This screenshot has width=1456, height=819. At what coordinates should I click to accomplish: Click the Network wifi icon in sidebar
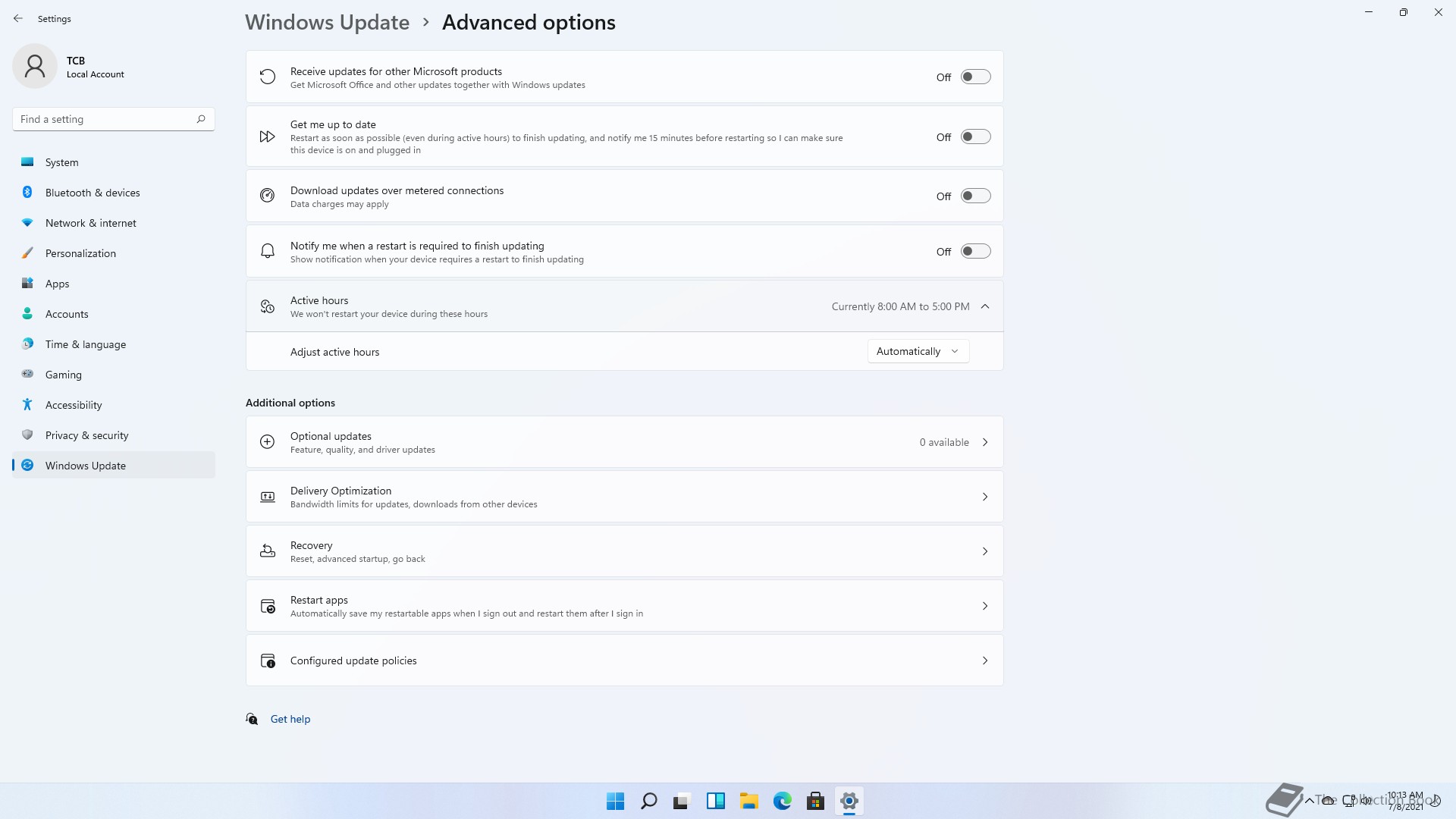click(27, 222)
